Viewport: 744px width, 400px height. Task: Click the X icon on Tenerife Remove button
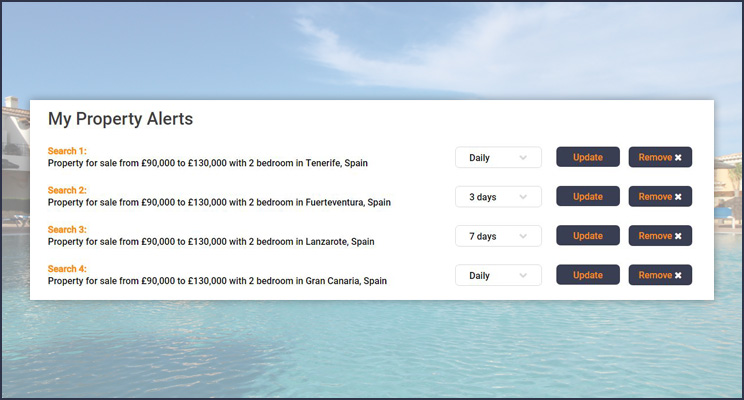(x=678, y=157)
